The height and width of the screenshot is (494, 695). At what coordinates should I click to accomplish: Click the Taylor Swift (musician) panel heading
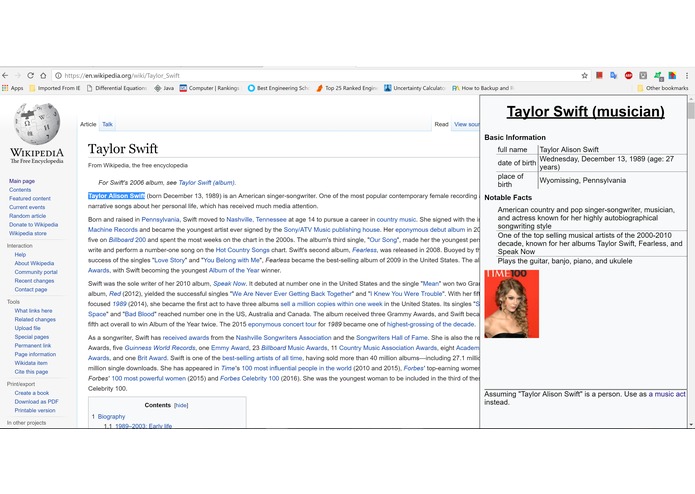click(x=586, y=112)
